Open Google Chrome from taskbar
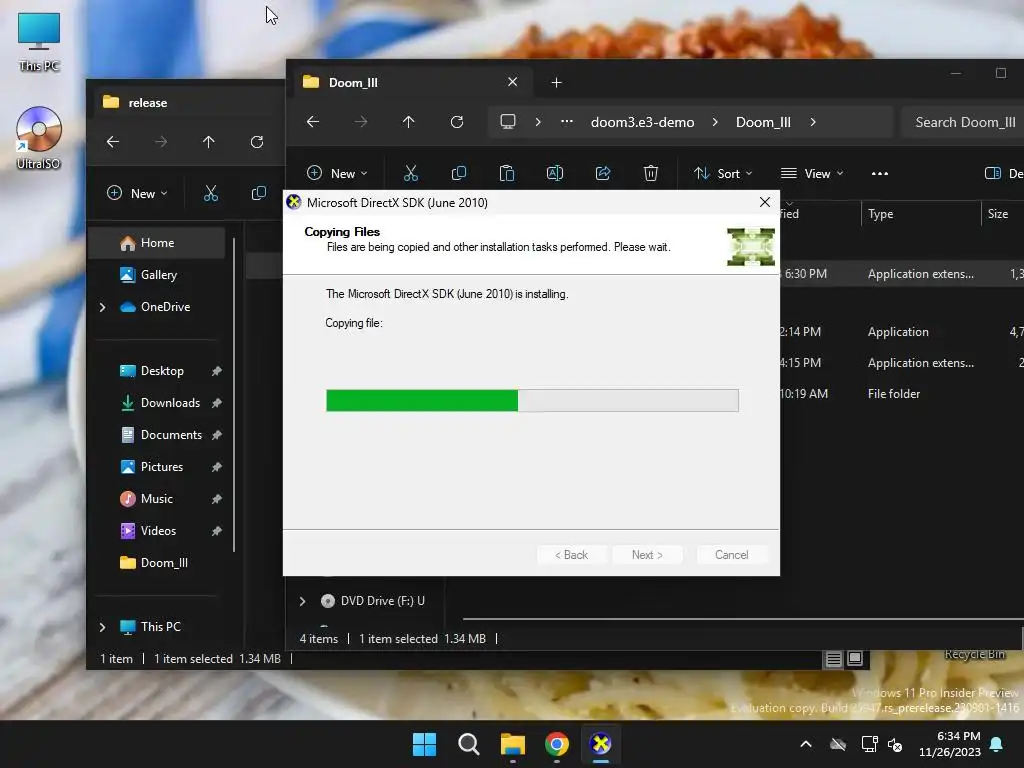Viewport: 1024px width, 768px height. tap(556, 744)
